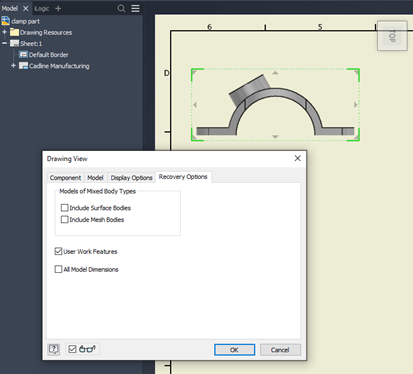
Task: Confirm with the OK button
Action: (x=234, y=350)
